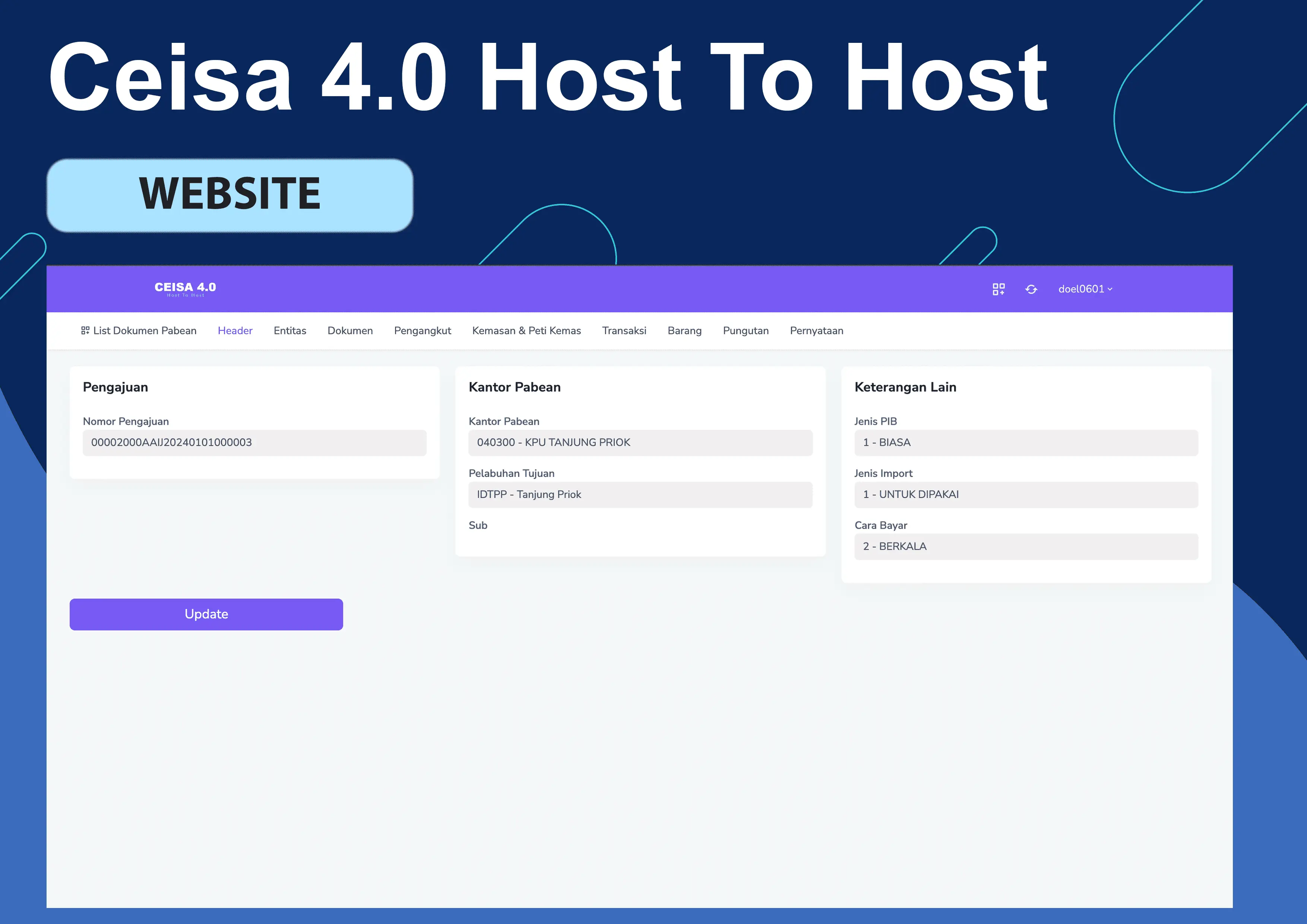
Task: Open the Pernyataan tab
Action: click(x=817, y=331)
